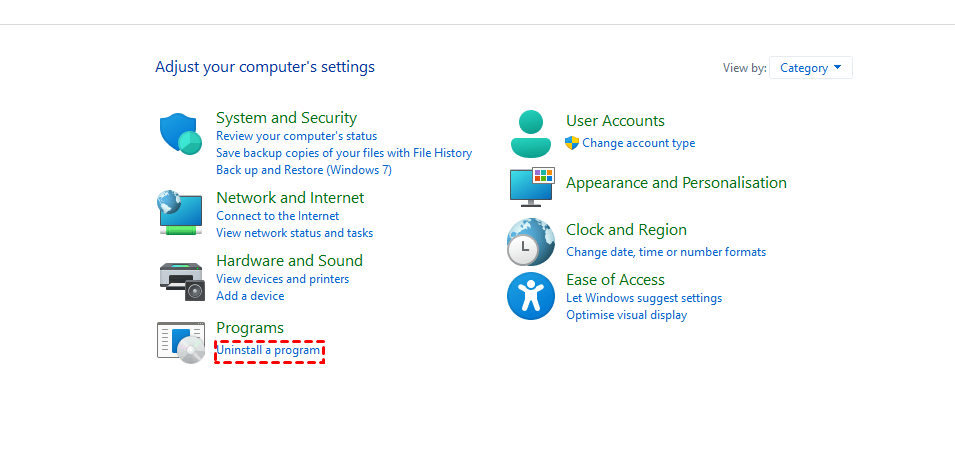Click Connect to the Internet link
The height and width of the screenshot is (463, 955).
pos(277,216)
